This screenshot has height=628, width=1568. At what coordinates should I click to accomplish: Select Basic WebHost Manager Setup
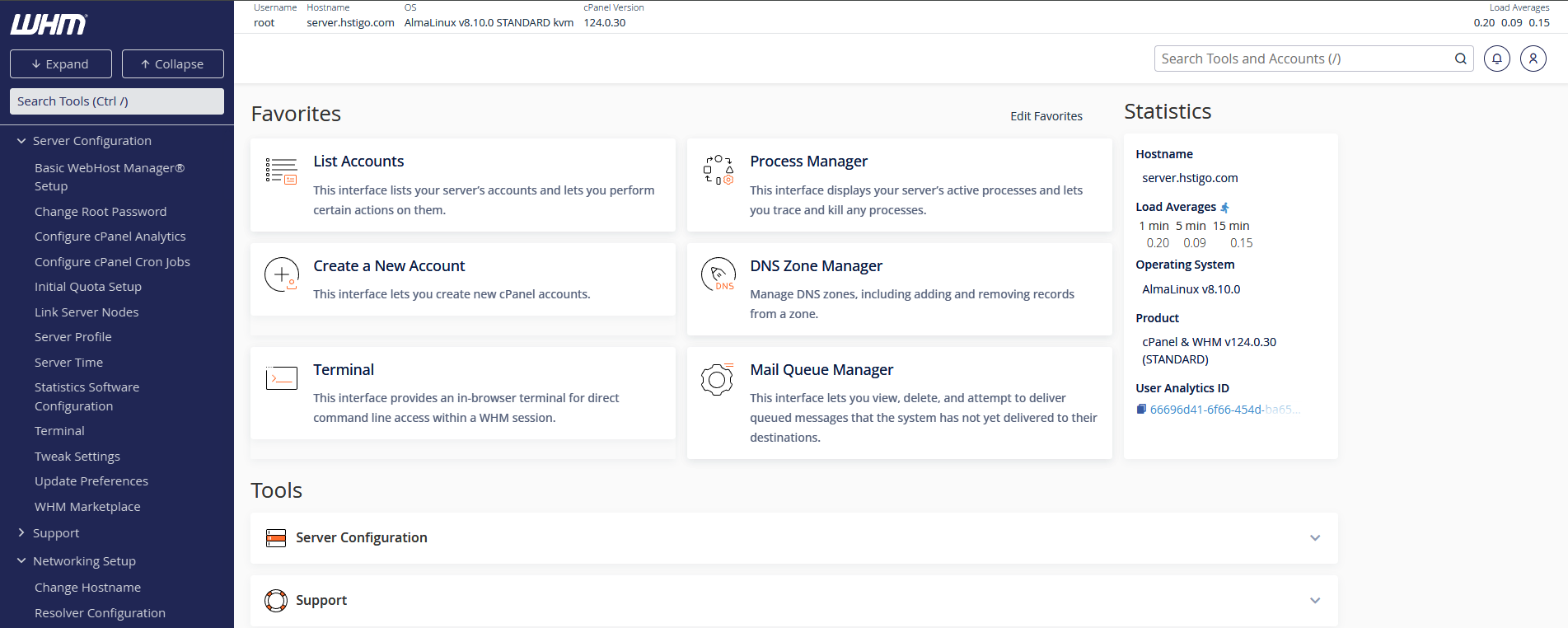[110, 177]
